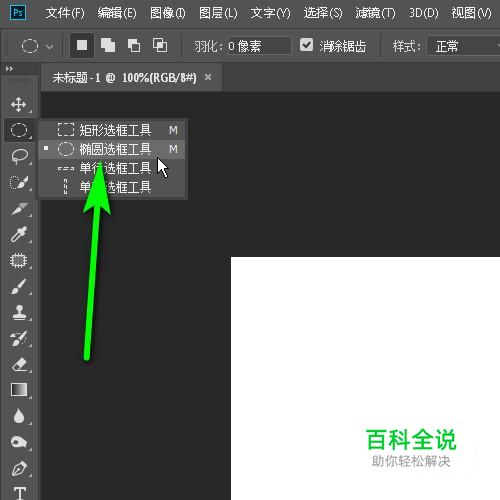The height and width of the screenshot is (500, 500).
Task: Select the Gradient tool
Action: click(19, 390)
